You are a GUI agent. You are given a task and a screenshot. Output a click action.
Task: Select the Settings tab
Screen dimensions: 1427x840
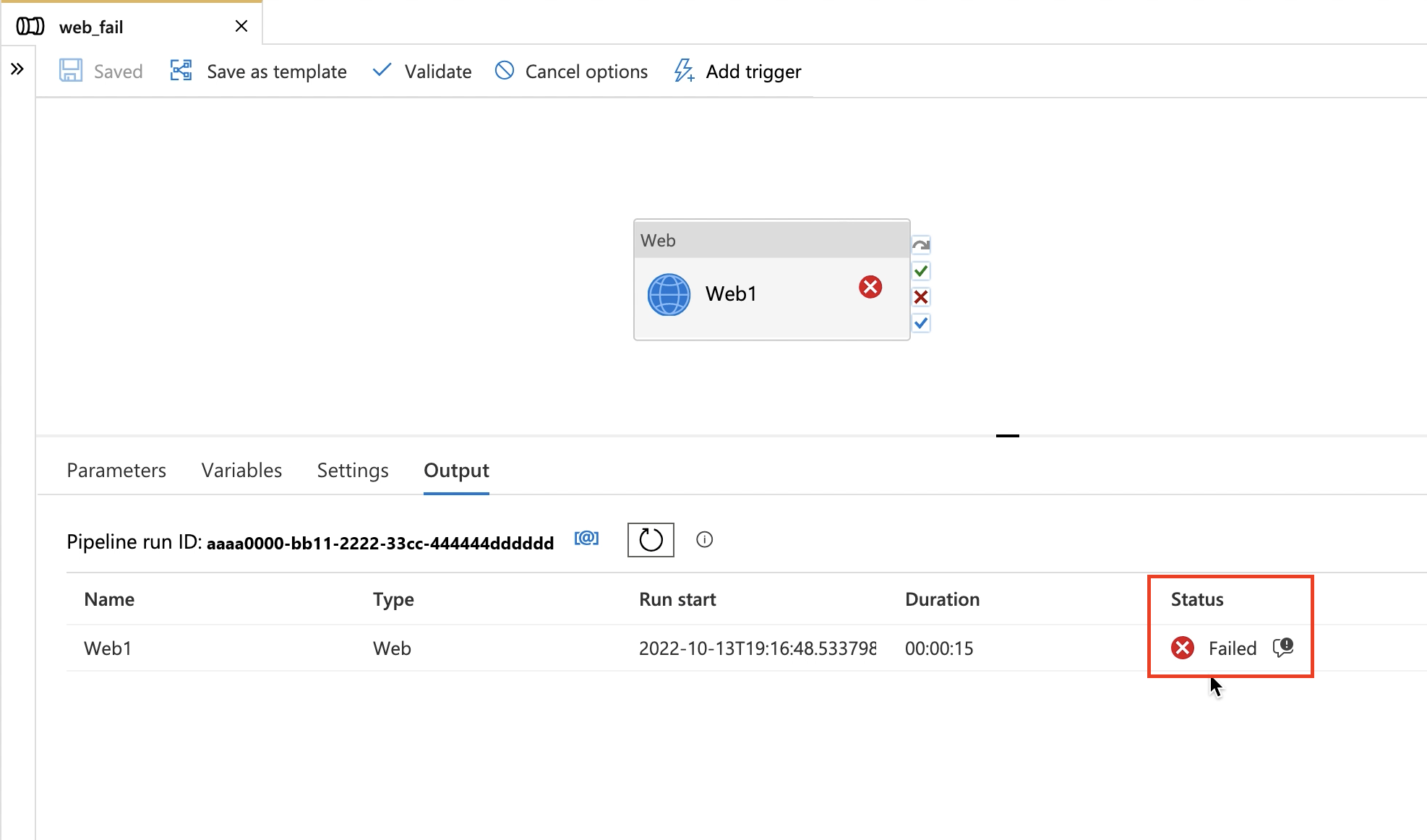(353, 470)
